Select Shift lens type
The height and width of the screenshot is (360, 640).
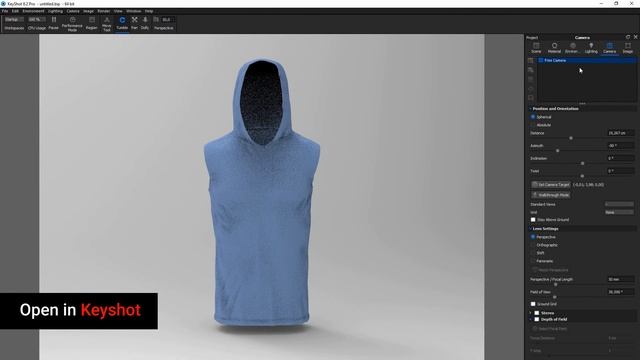pos(533,253)
